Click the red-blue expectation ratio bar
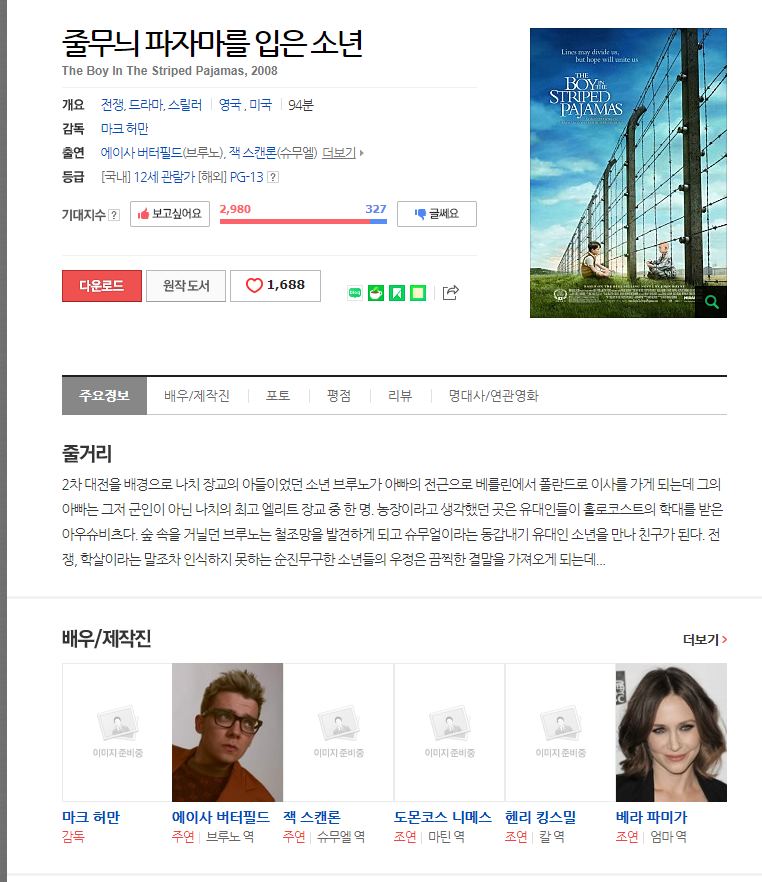The width and height of the screenshot is (762, 882). pos(303,221)
